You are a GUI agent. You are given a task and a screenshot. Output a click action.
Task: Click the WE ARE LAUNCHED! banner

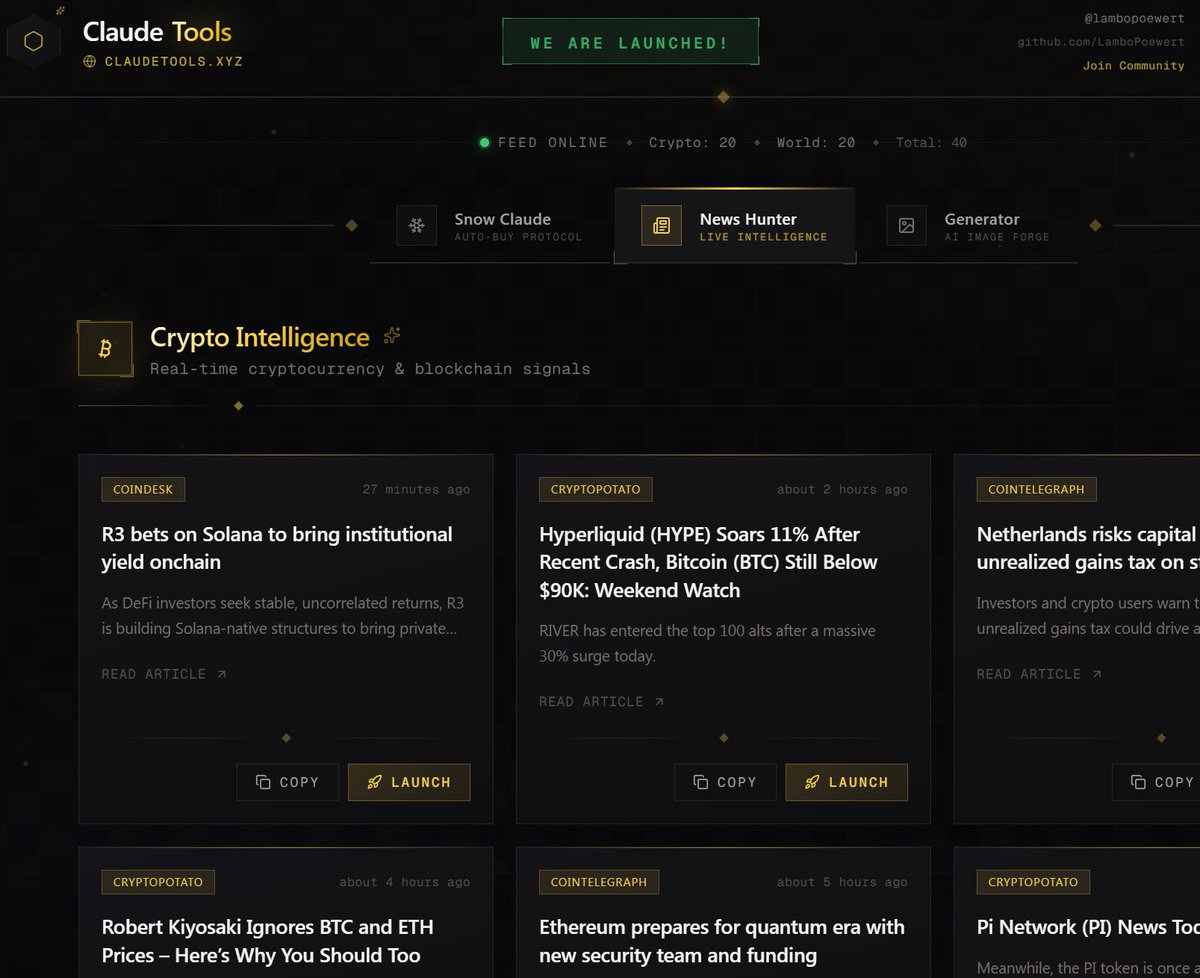click(630, 41)
